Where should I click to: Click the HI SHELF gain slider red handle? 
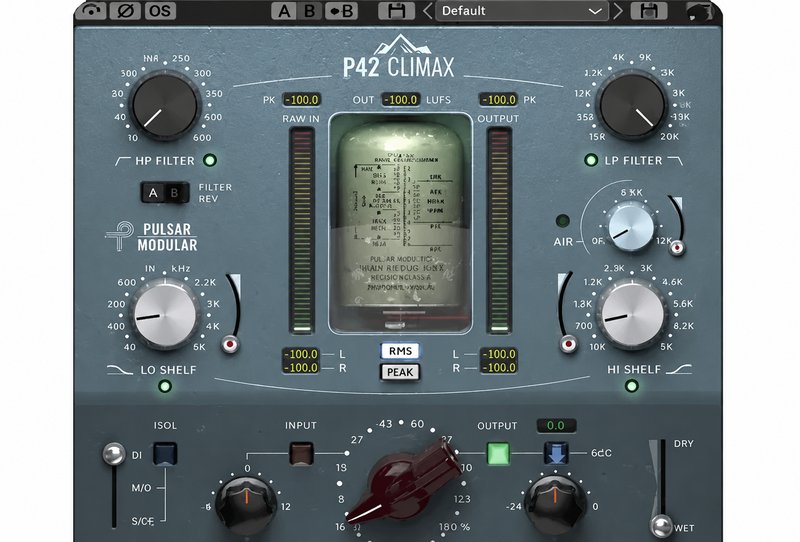[x=568, y=344]
